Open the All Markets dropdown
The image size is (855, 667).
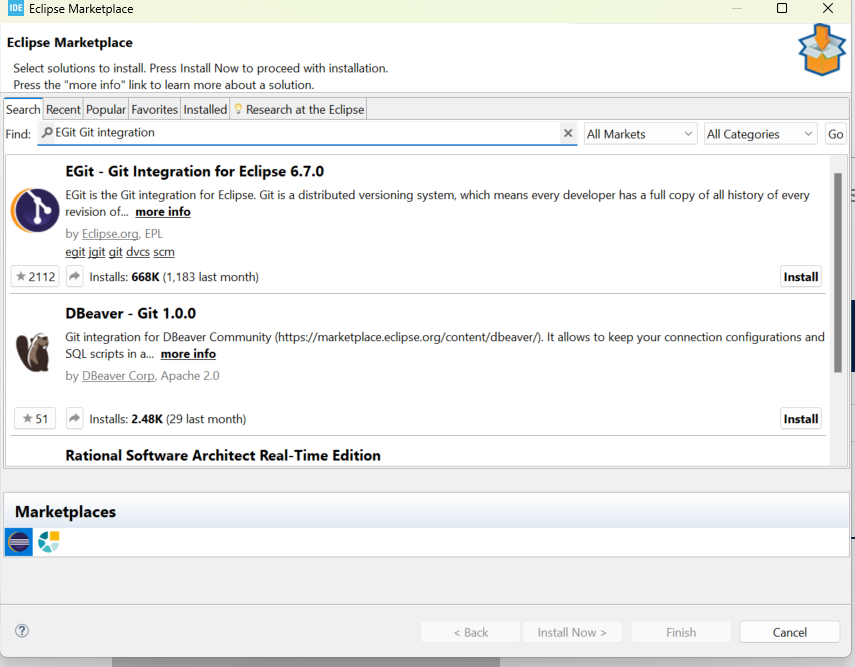coord(640,134)
